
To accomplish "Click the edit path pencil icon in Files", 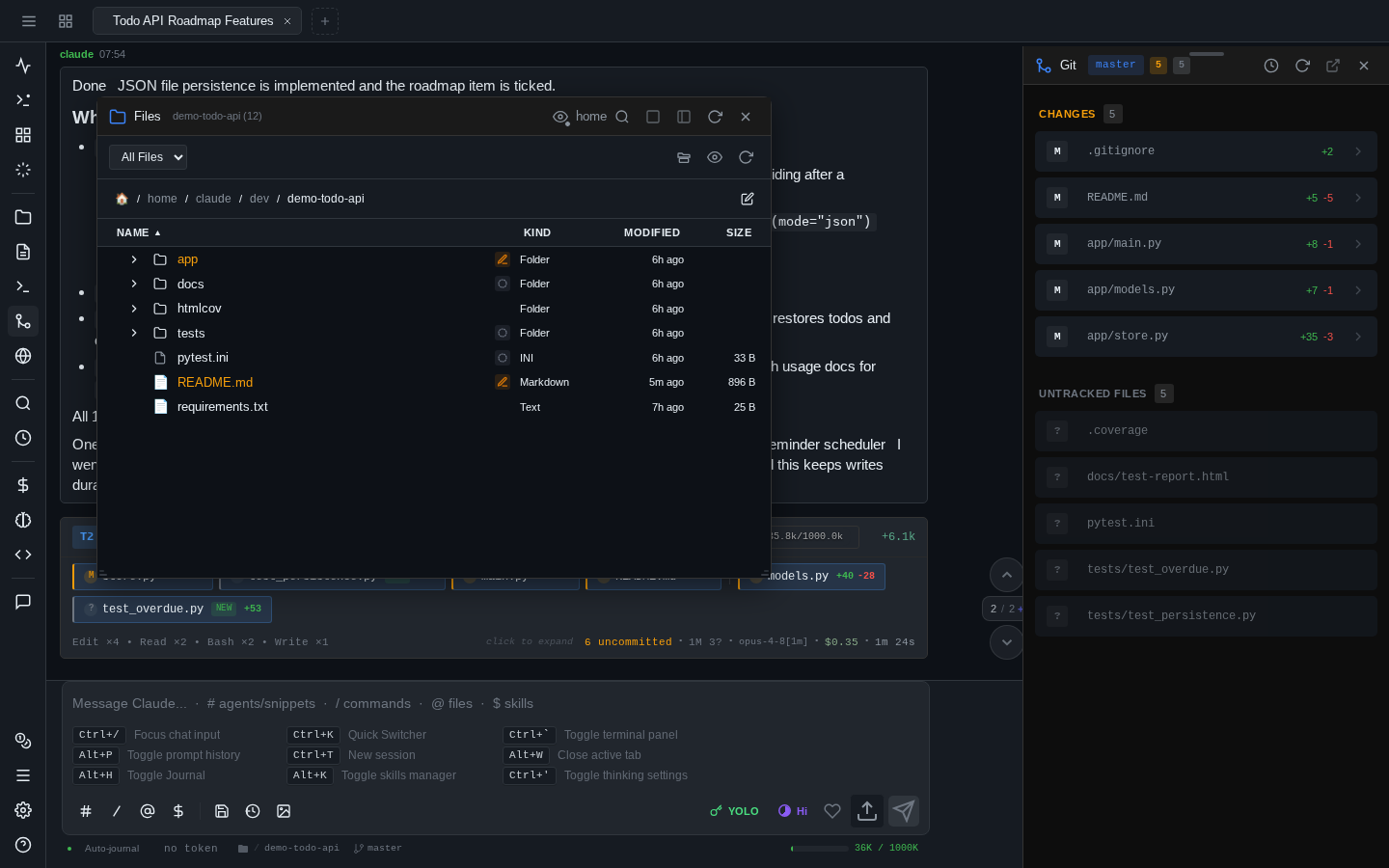I will [748, 199].
